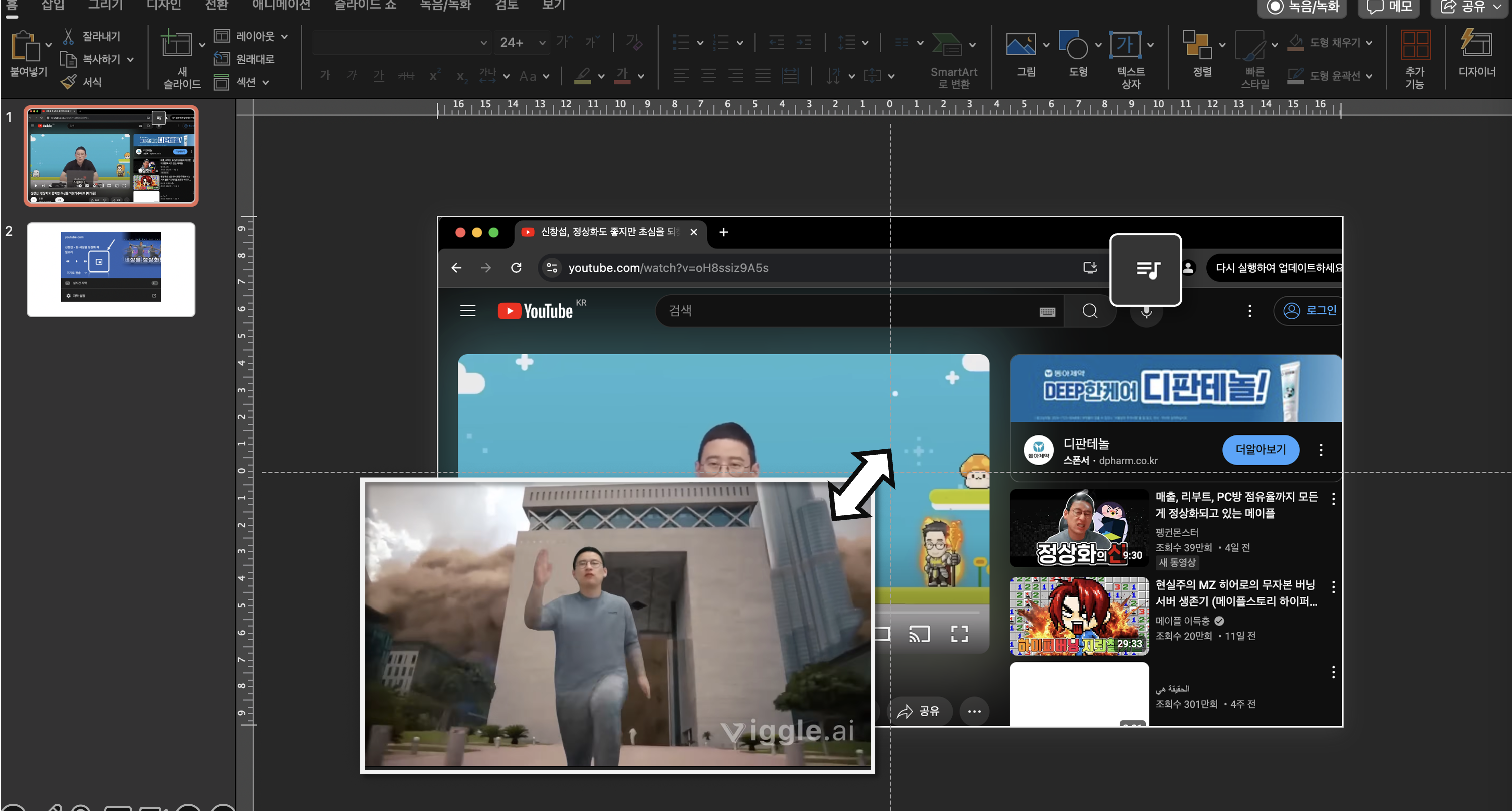This screenshot has height=811, width=1512.
Task: Insert a new slide (새 슬라이드)
Action: tap(176, 45)
